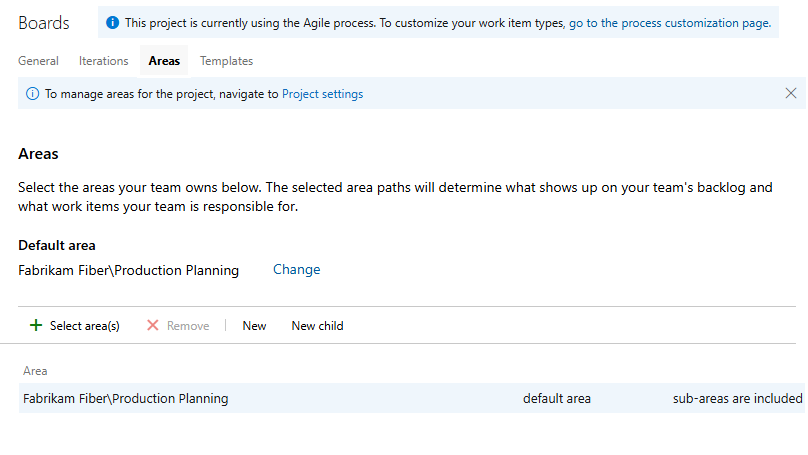Open the Iterations tab
The image size is (808, 455).
click(x=104, y=61)
